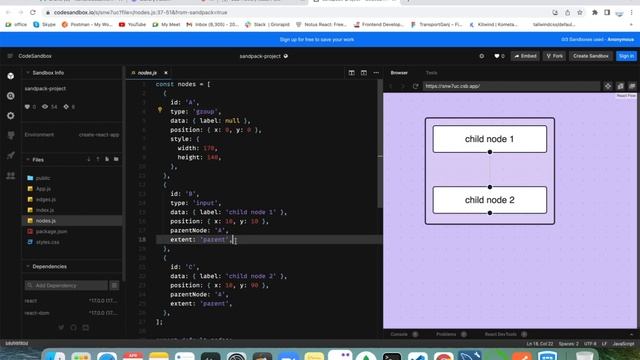This screenshot has height=360, width=640.
Task: Select child node 1 in preview
Action: pyautogui.click(x=489, y=139)
